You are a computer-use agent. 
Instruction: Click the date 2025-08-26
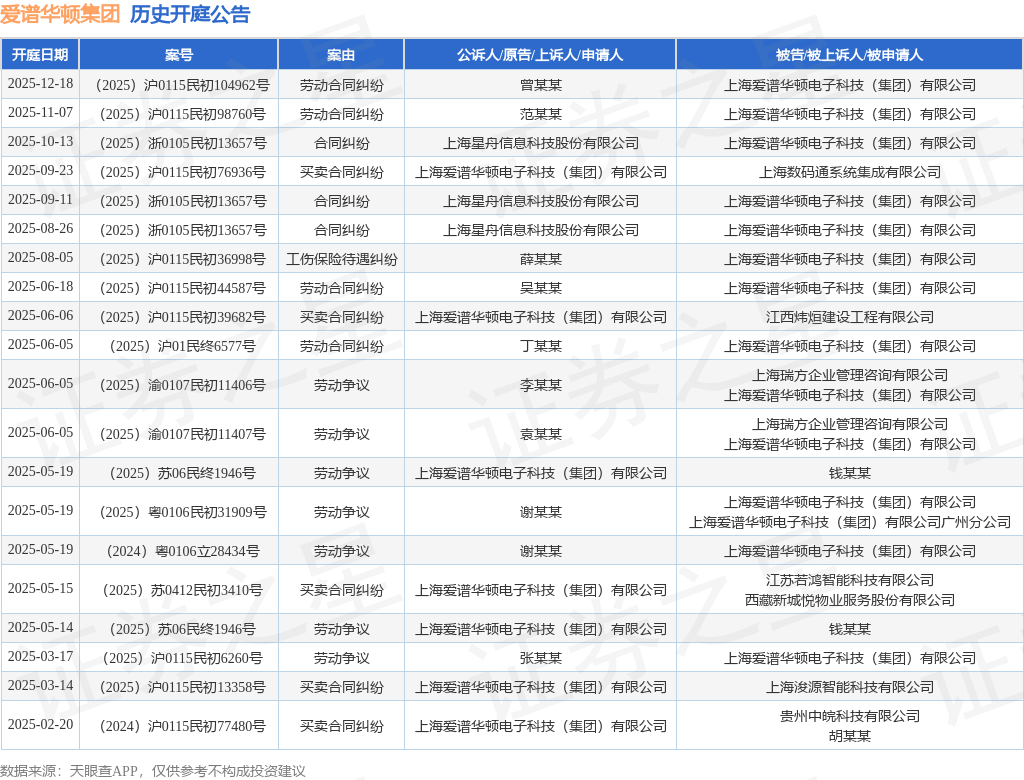(x=40, y=229)
